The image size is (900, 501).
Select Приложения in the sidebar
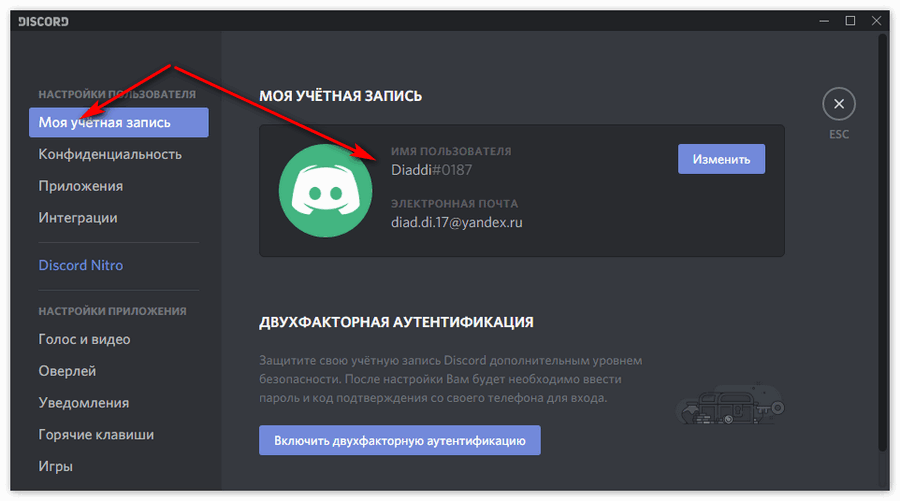click(x=80, y=186)
